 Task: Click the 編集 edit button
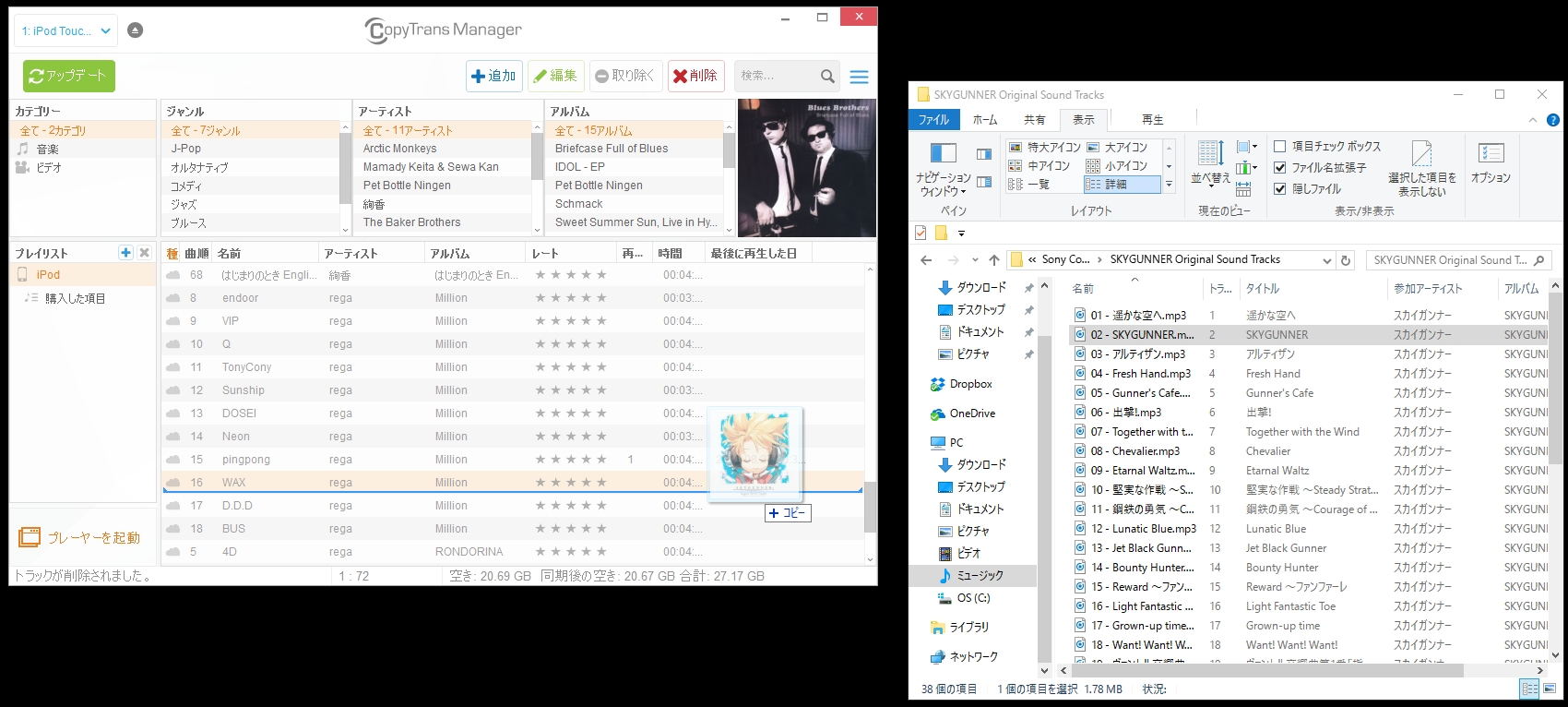(556, 76)
